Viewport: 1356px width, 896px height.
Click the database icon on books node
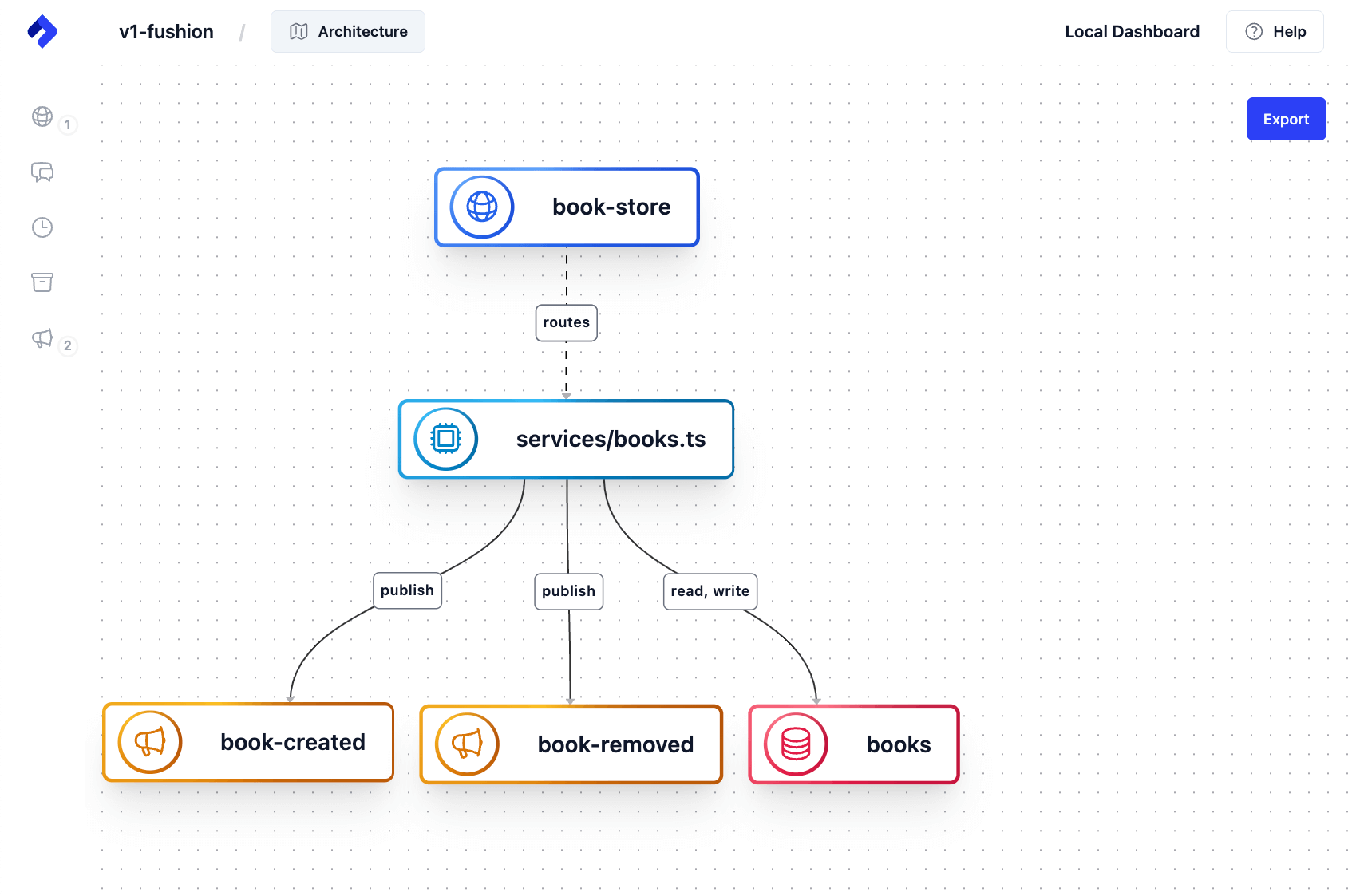click(796, 744)
